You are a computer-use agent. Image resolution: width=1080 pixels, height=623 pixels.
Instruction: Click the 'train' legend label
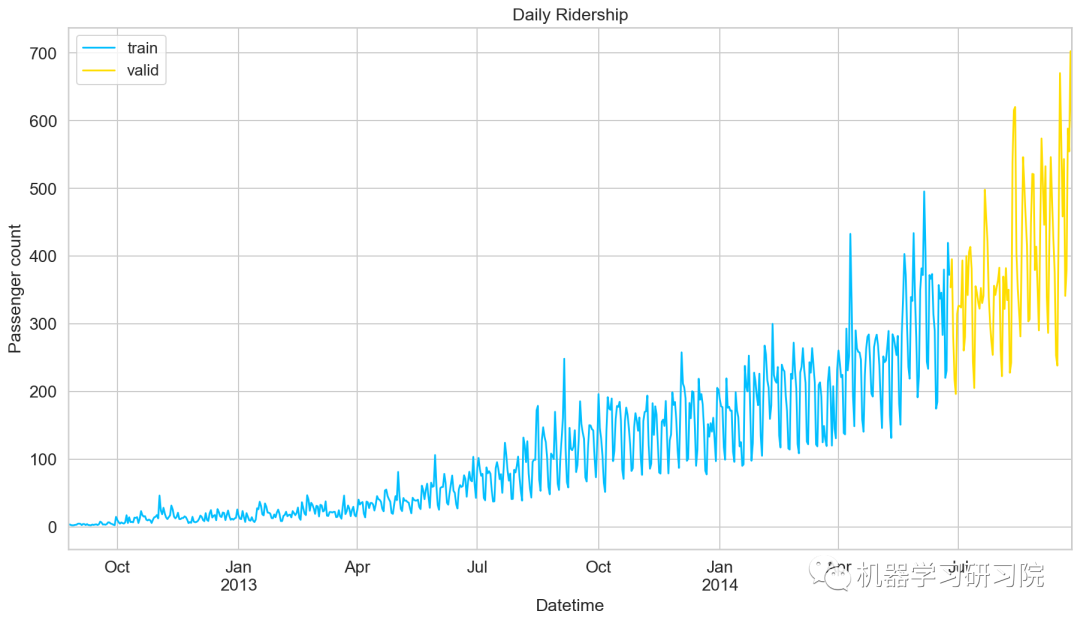coord(143,48)
